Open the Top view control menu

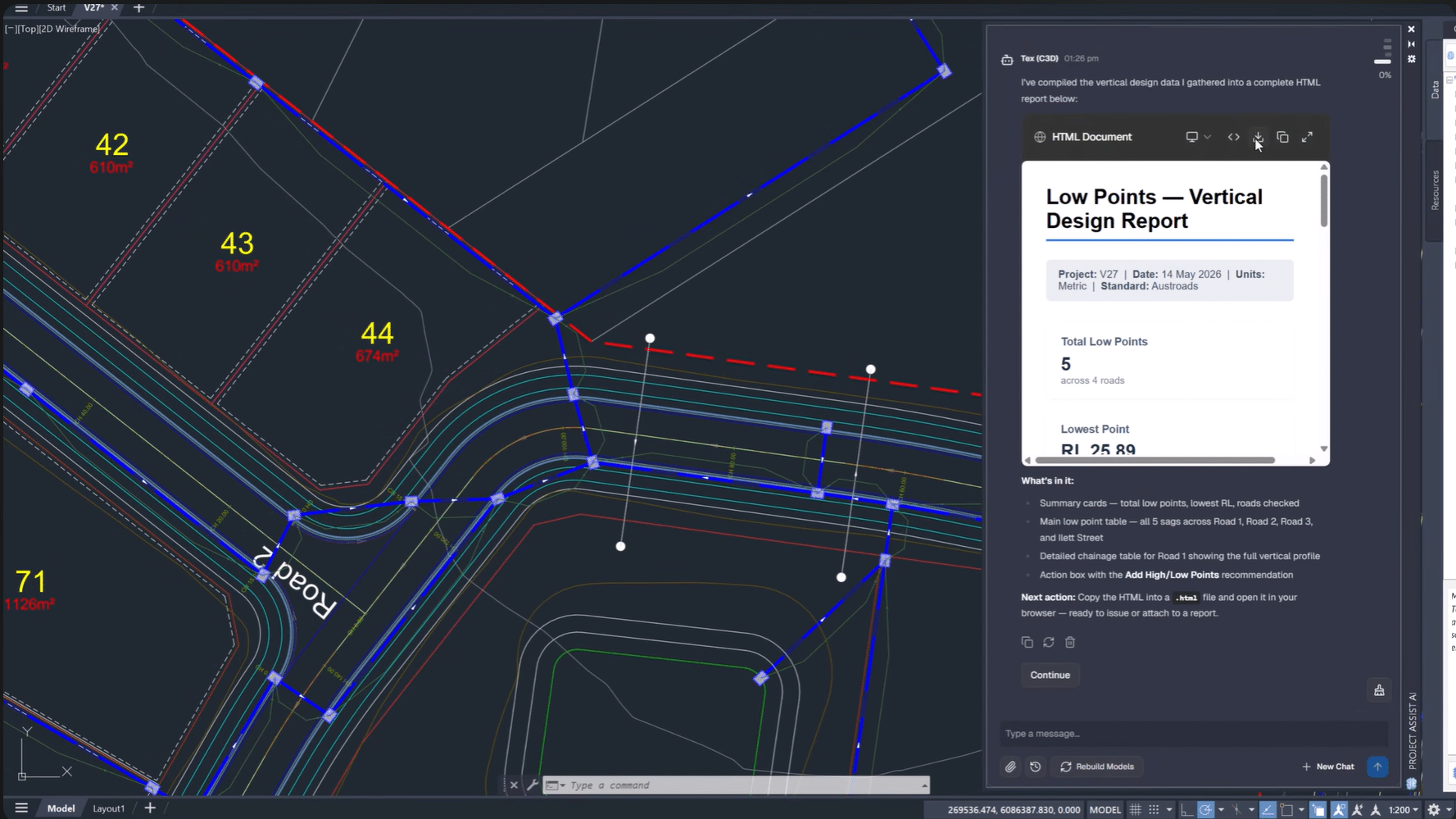28,29
